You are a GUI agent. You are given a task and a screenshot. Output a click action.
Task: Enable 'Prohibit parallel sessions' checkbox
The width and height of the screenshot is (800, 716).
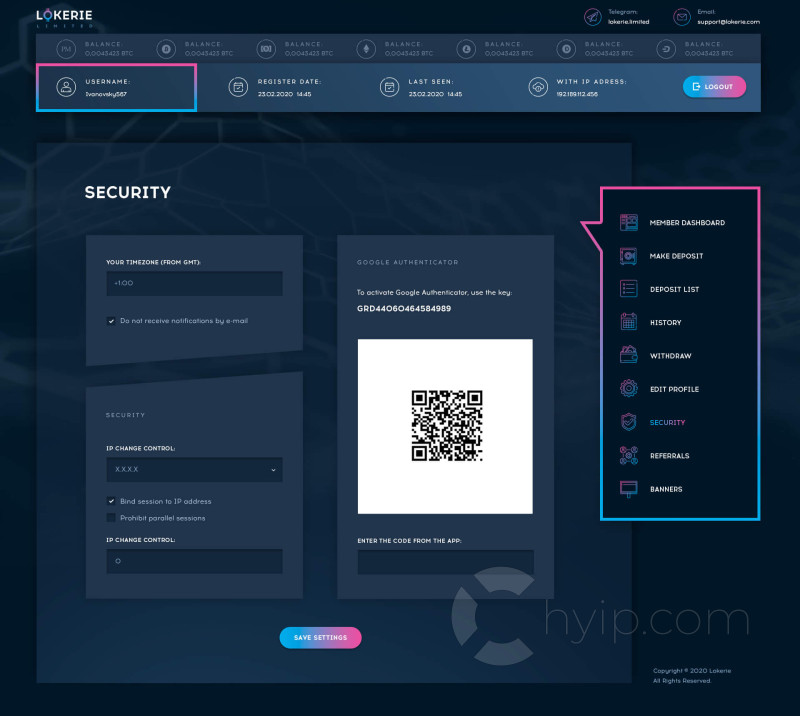click(111, 518)
